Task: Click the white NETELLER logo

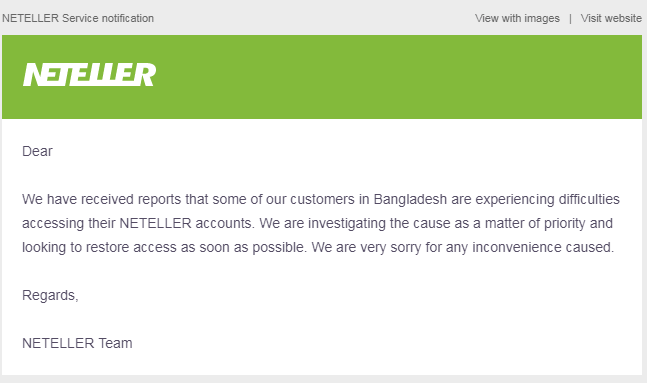Action: coord(90,75)
